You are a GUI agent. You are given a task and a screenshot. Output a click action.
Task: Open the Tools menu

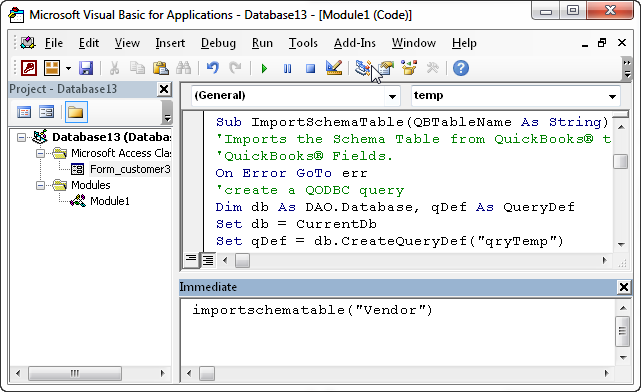pyautogui.click(x=303, y=43)
